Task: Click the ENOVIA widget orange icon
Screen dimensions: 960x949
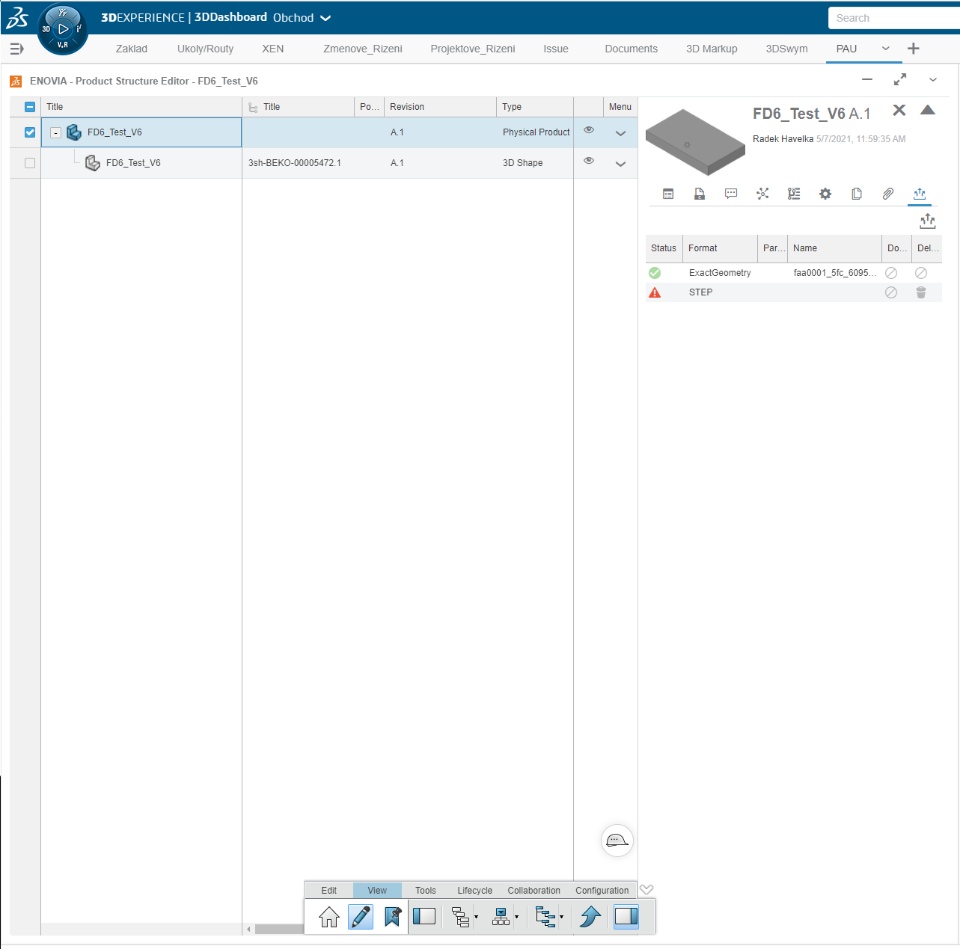Action: pos(16,81)
